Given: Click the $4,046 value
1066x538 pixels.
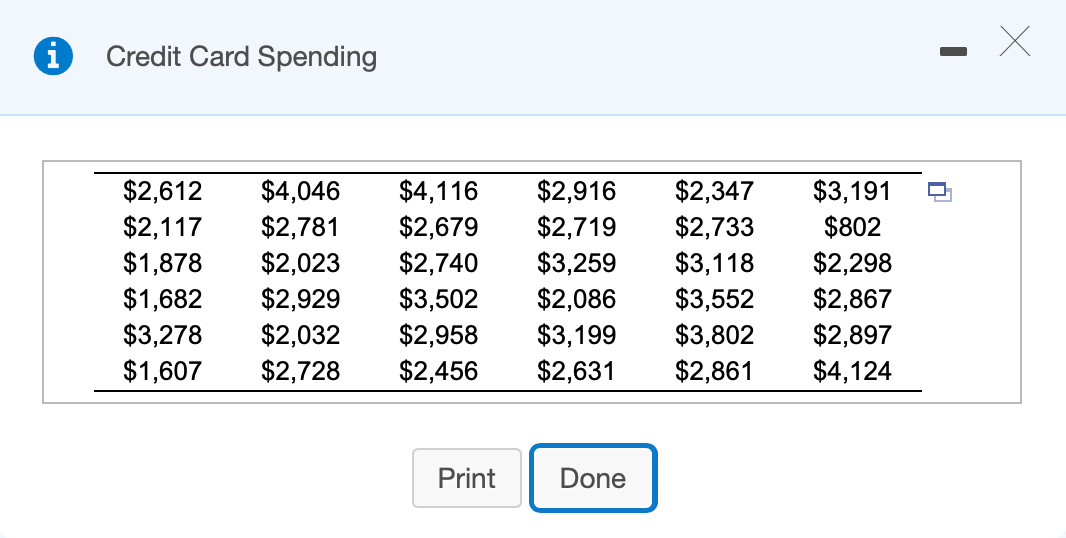Looking at the screenshot, I should click(300, 191).
